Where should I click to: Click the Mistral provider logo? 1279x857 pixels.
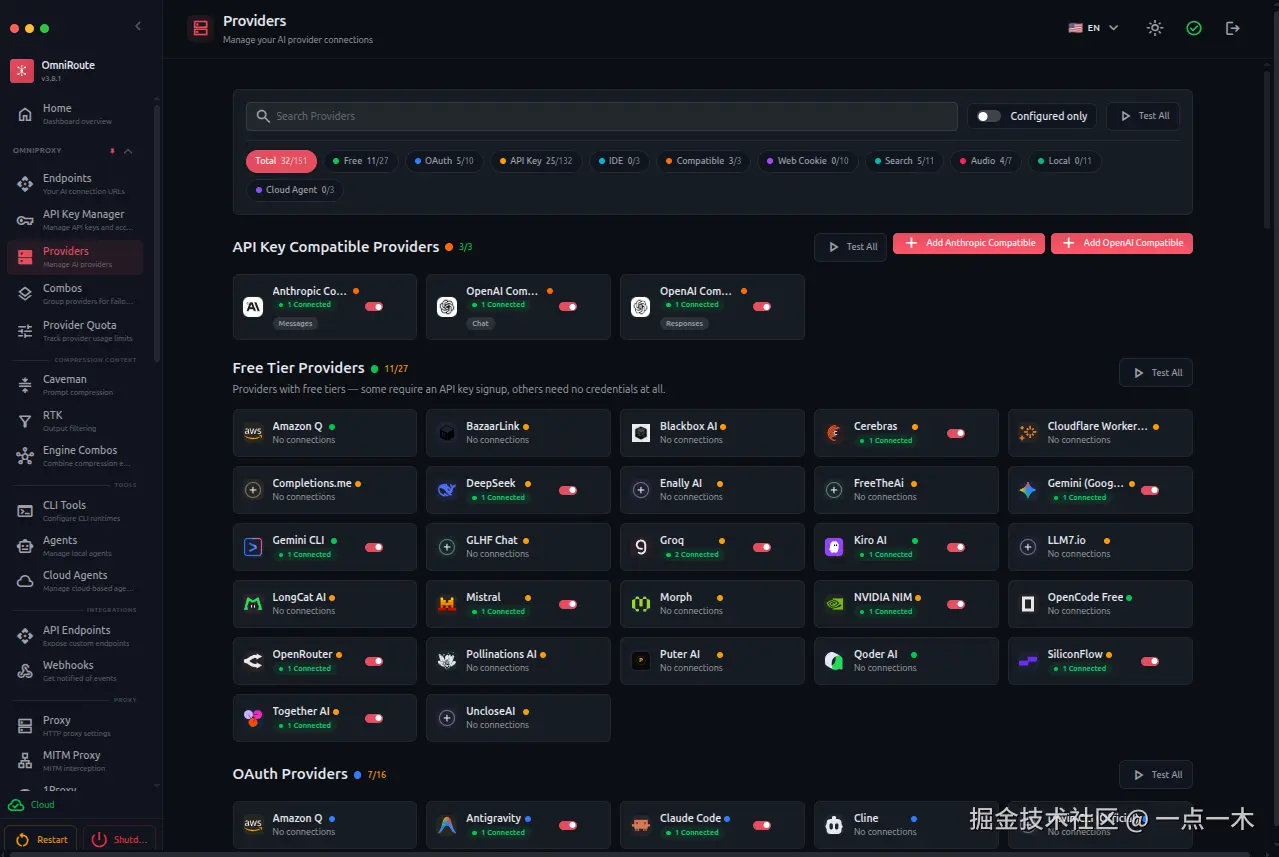(447, 604)
